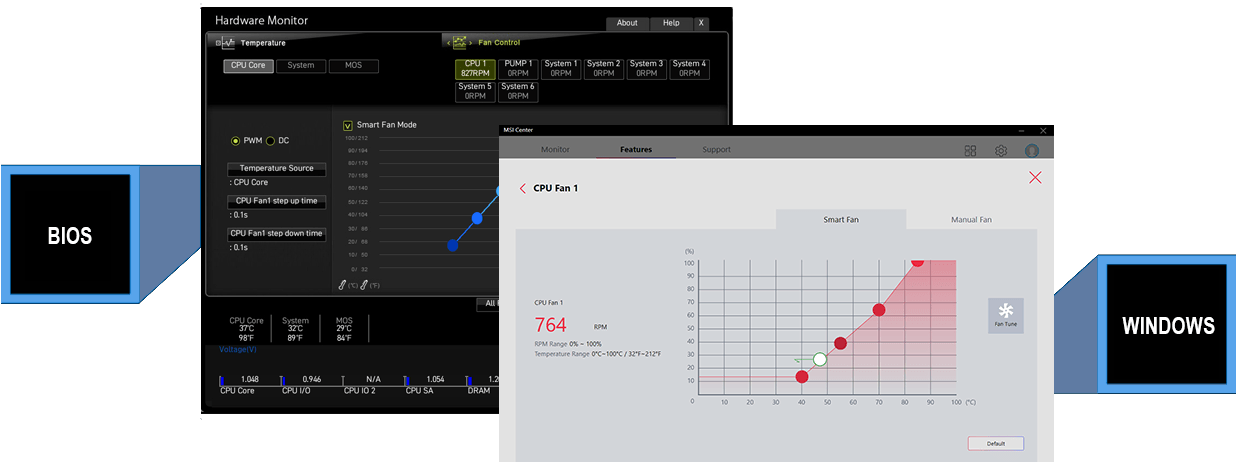Open the Temperature Source selector
This screenshot has width=1238, height=476.
(x=276, y=169)
